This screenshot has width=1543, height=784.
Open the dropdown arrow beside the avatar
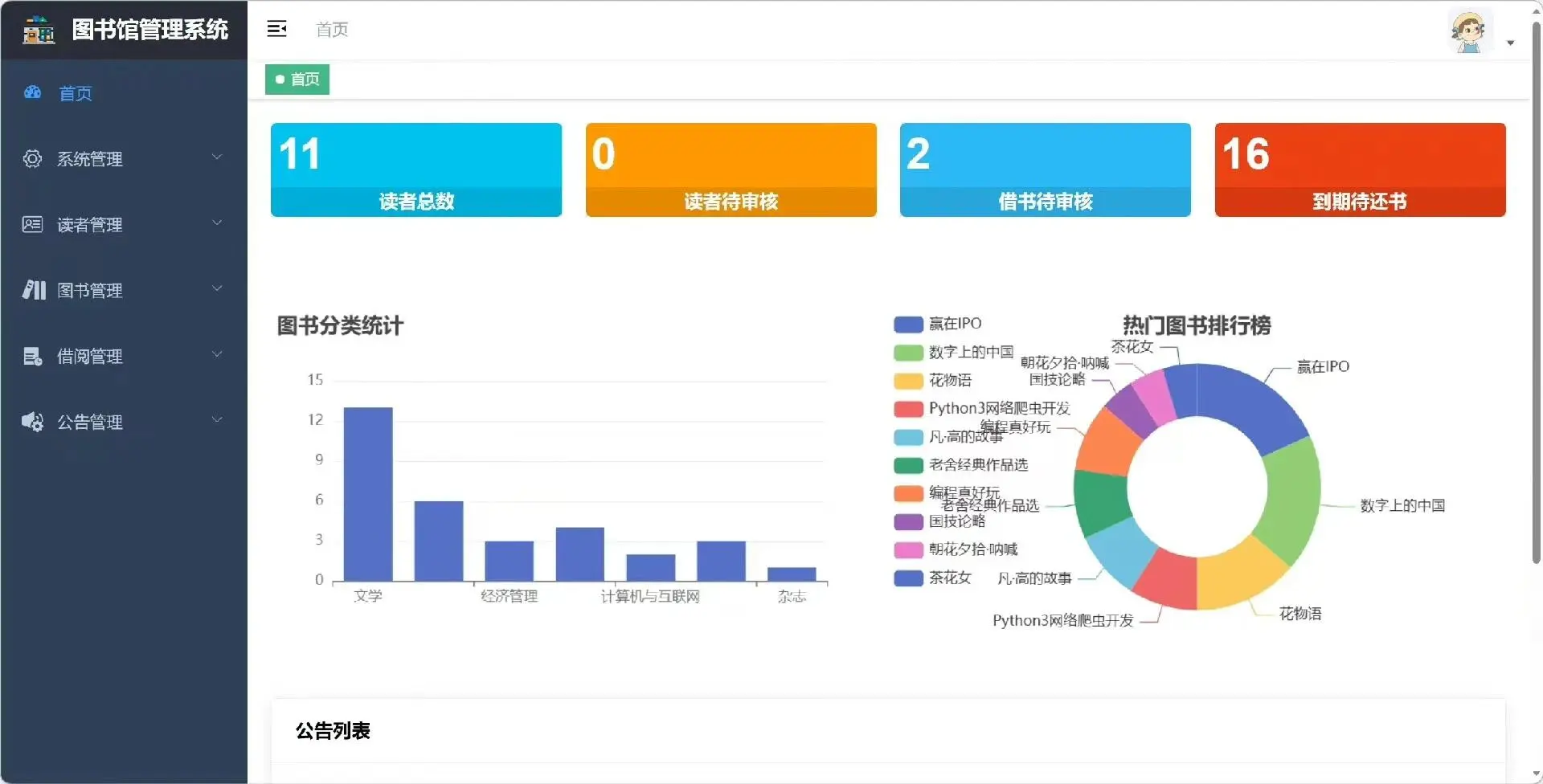tap(1512, 43)
